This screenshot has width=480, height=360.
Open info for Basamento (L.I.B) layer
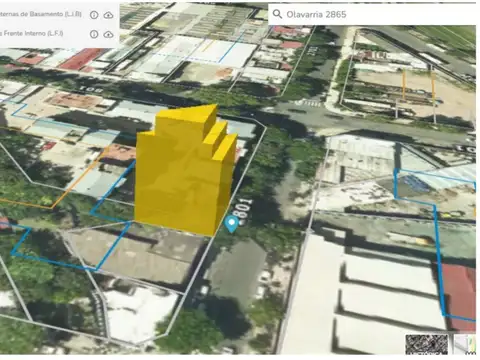[94, 15]
